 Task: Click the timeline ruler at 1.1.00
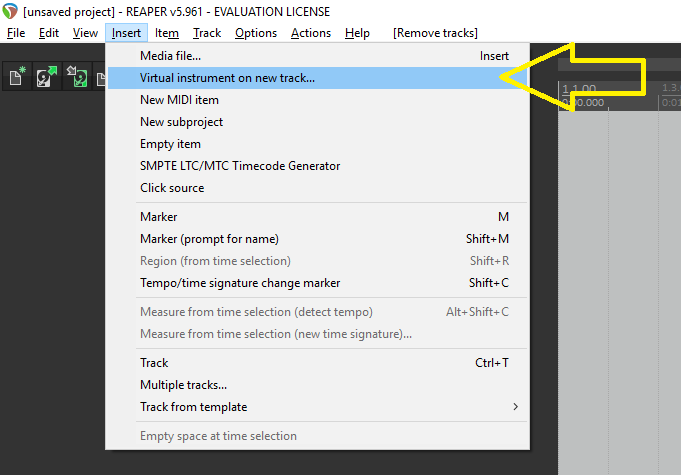(579, 89)
